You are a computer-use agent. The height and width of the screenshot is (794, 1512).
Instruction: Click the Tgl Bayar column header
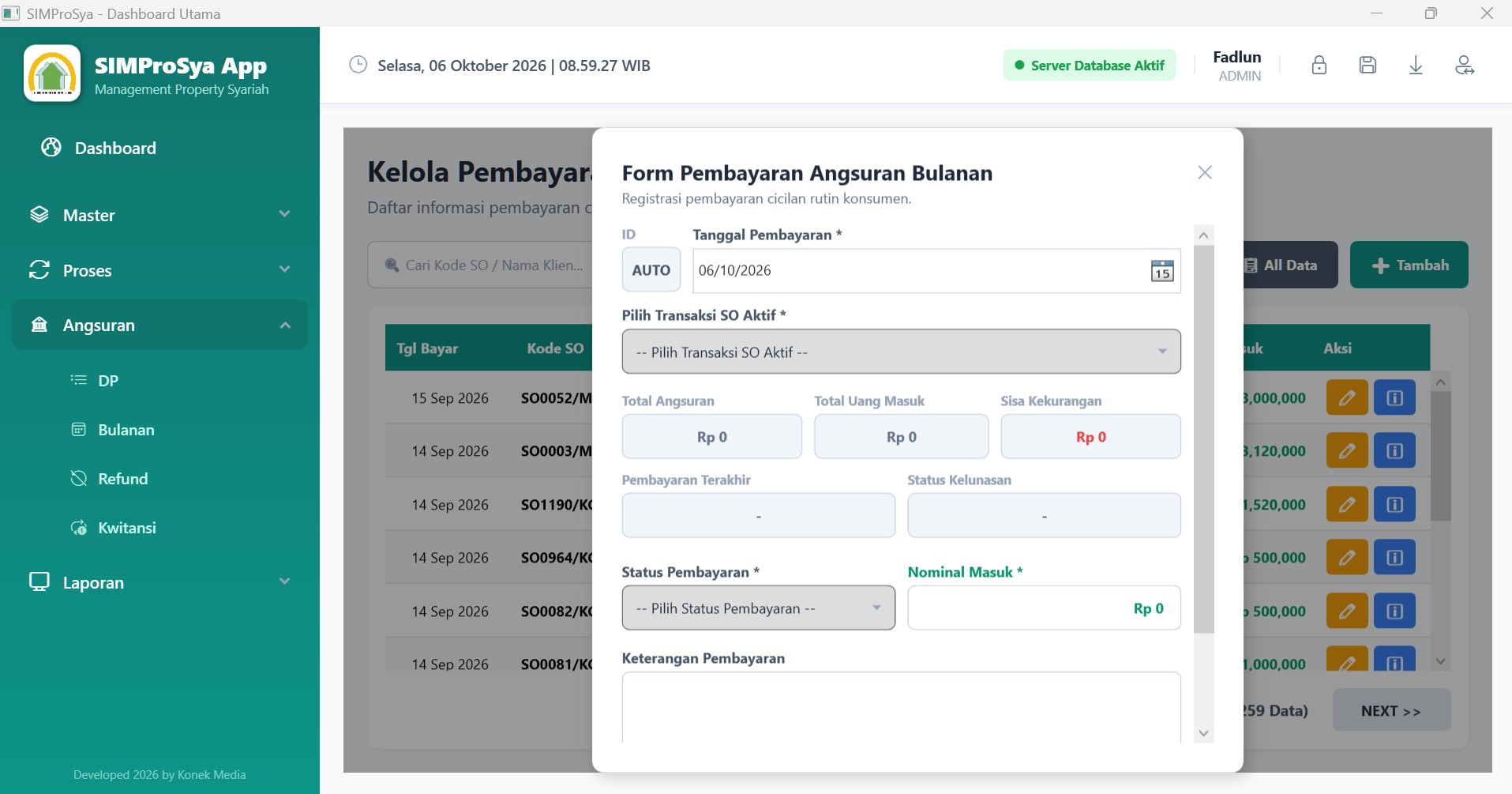tap(427, 348)
